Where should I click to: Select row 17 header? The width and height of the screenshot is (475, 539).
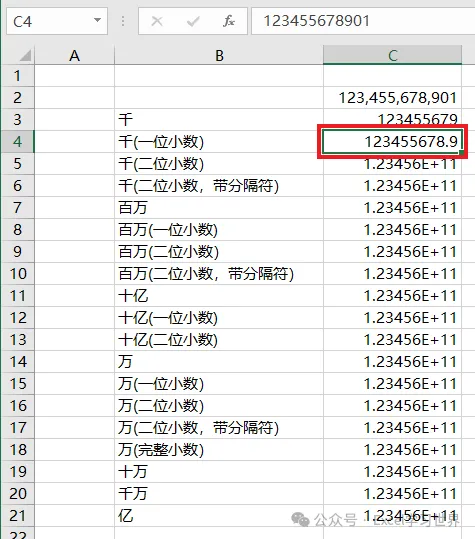pyautogui.click(x=18, y=428)
